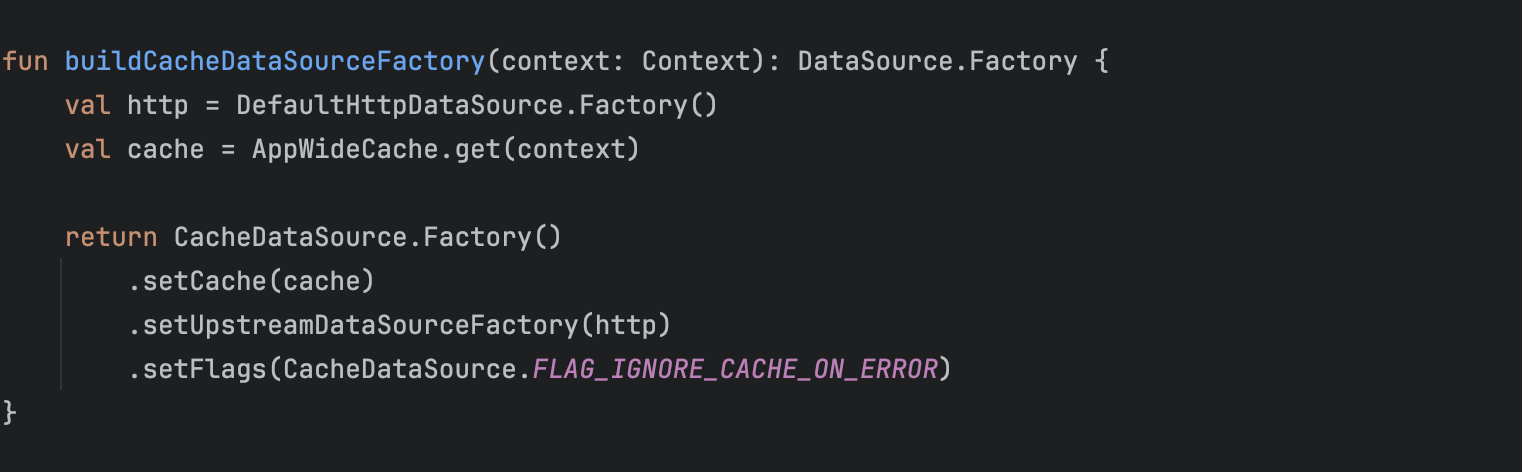Click the http variable declaration

click(159, 105)
